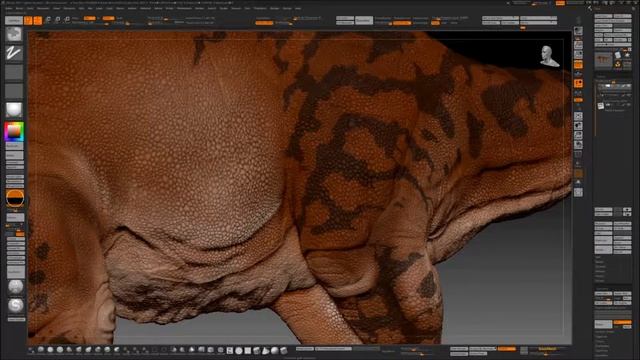This screenshot has width=640, height=360.
Task: Click the orange and black color swatch circle
Action: tap(15, 198)
